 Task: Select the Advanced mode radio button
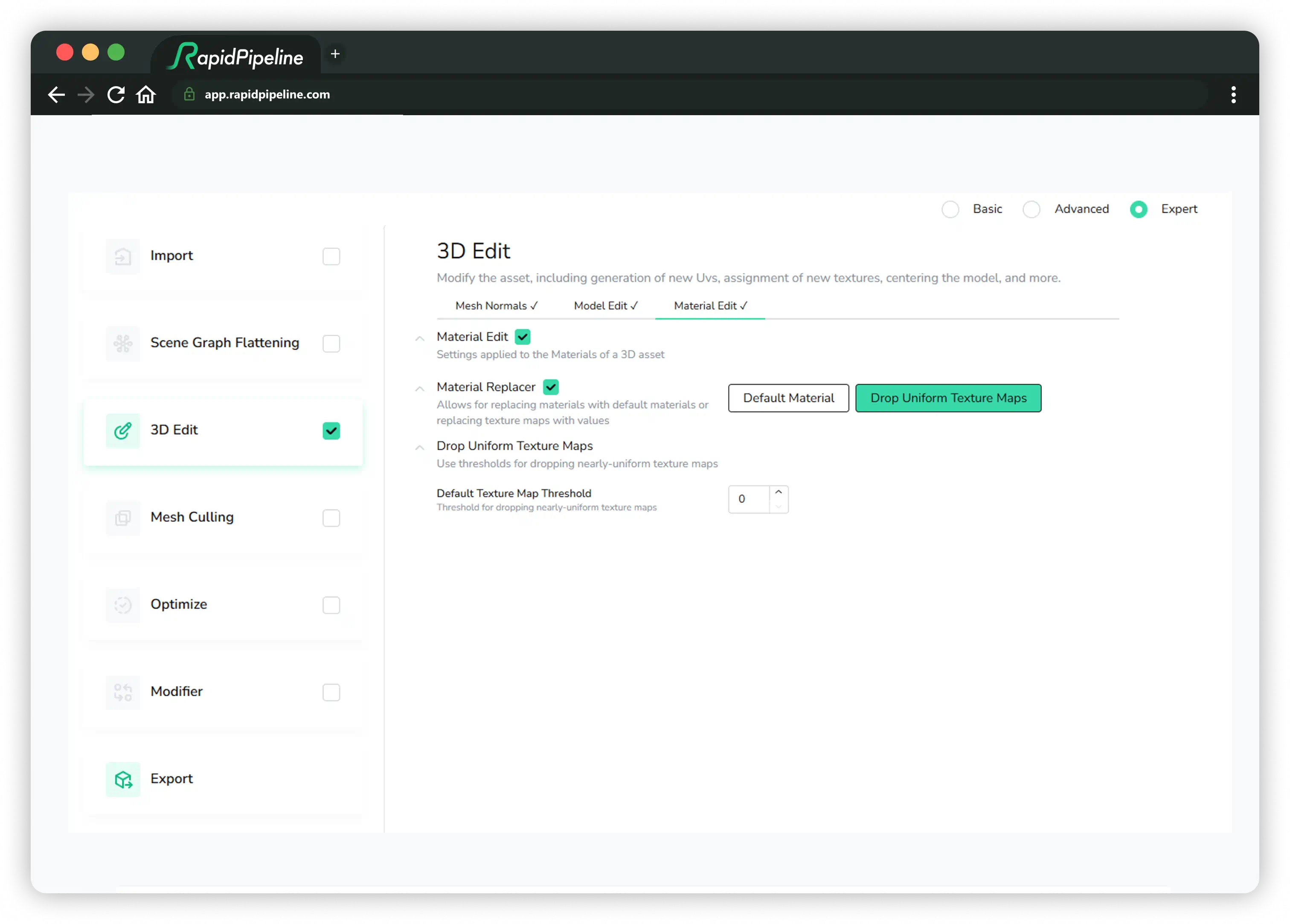pyautogui.click(x=1031, y=209)
